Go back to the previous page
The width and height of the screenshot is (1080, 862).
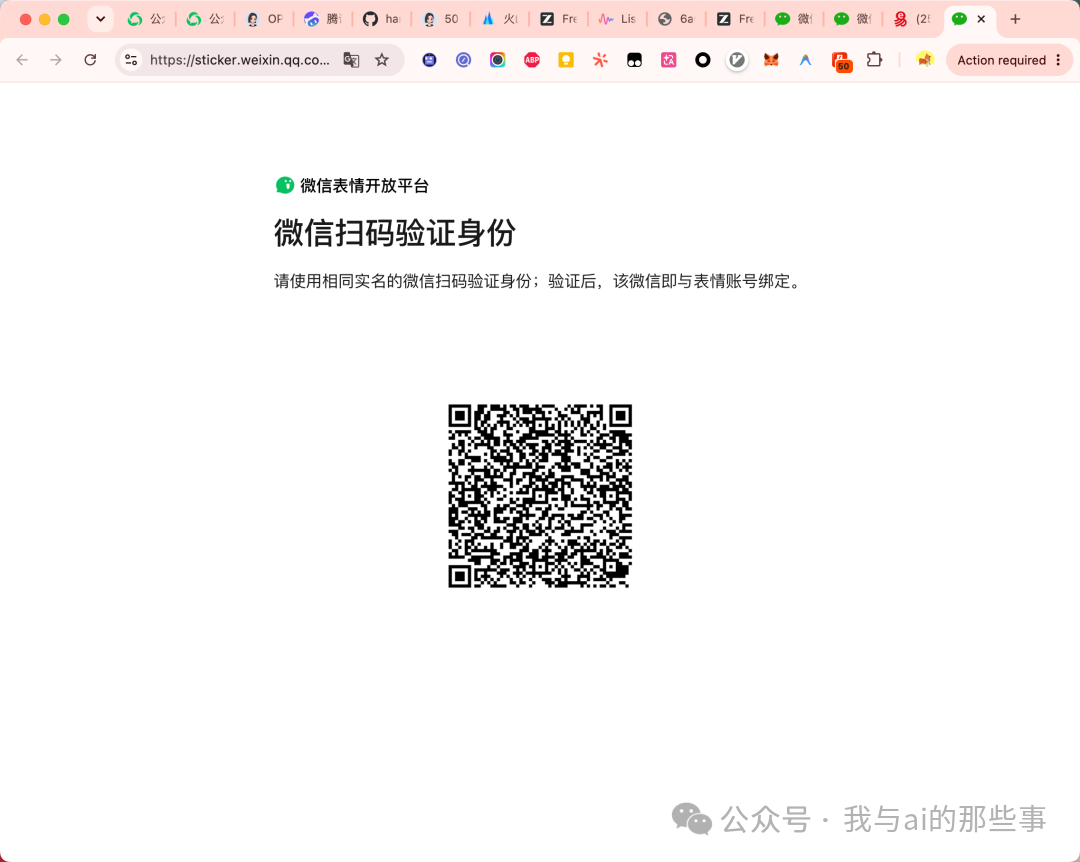pos(22,60)
